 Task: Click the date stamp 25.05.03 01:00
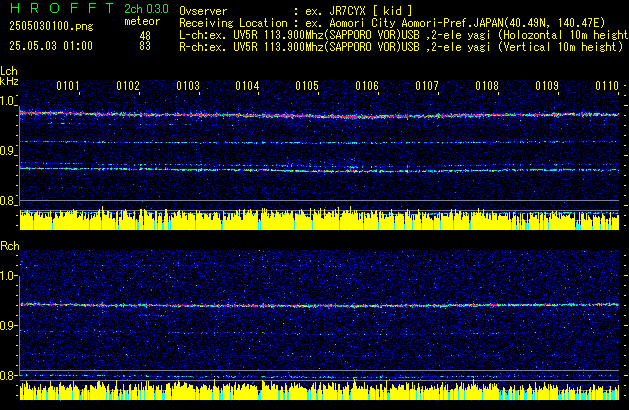[x=51, y=46]
